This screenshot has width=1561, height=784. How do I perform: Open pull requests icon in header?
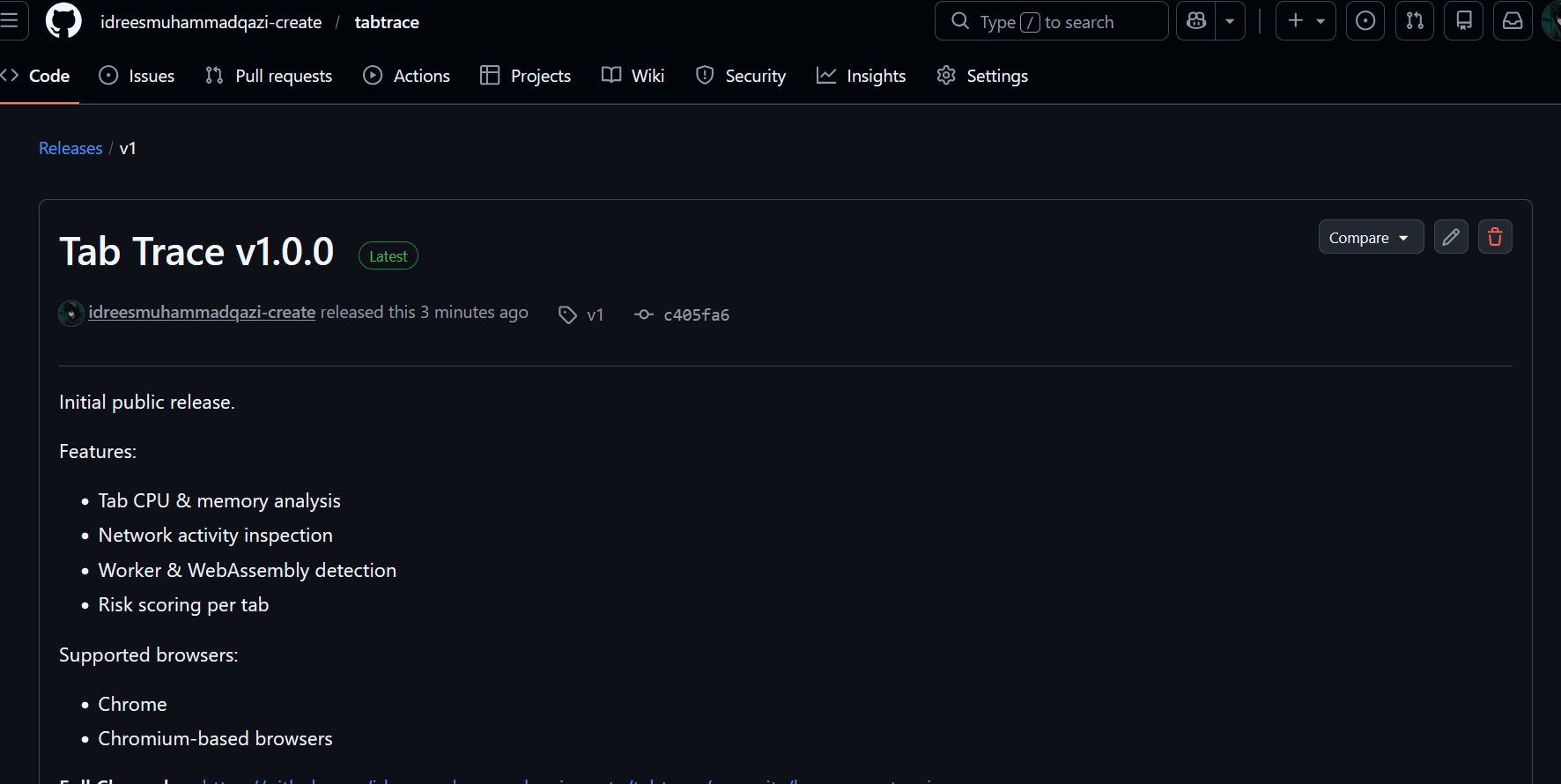[1414, 21]
